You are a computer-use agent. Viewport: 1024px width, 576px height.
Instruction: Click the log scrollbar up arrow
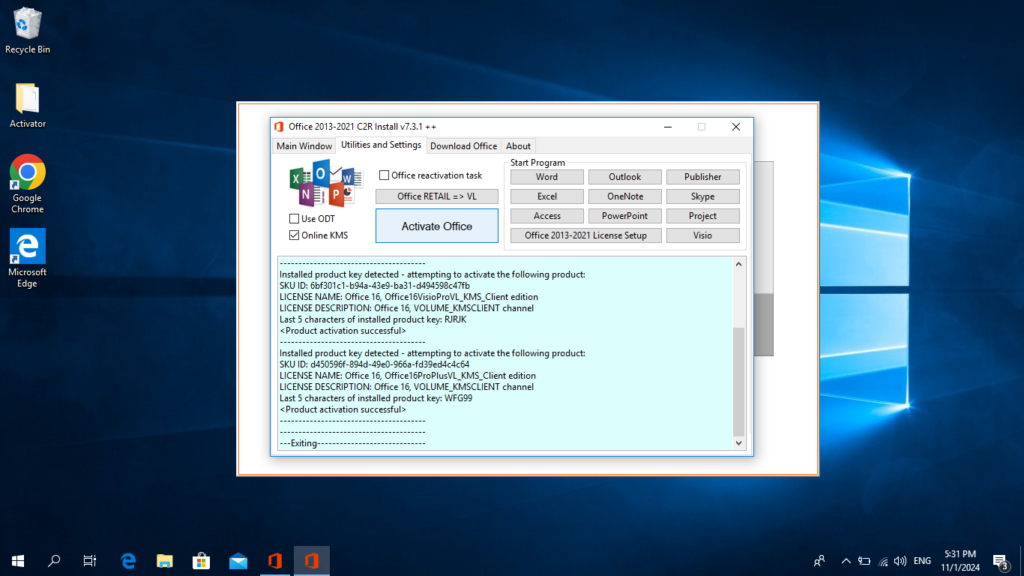click(739, 264)
